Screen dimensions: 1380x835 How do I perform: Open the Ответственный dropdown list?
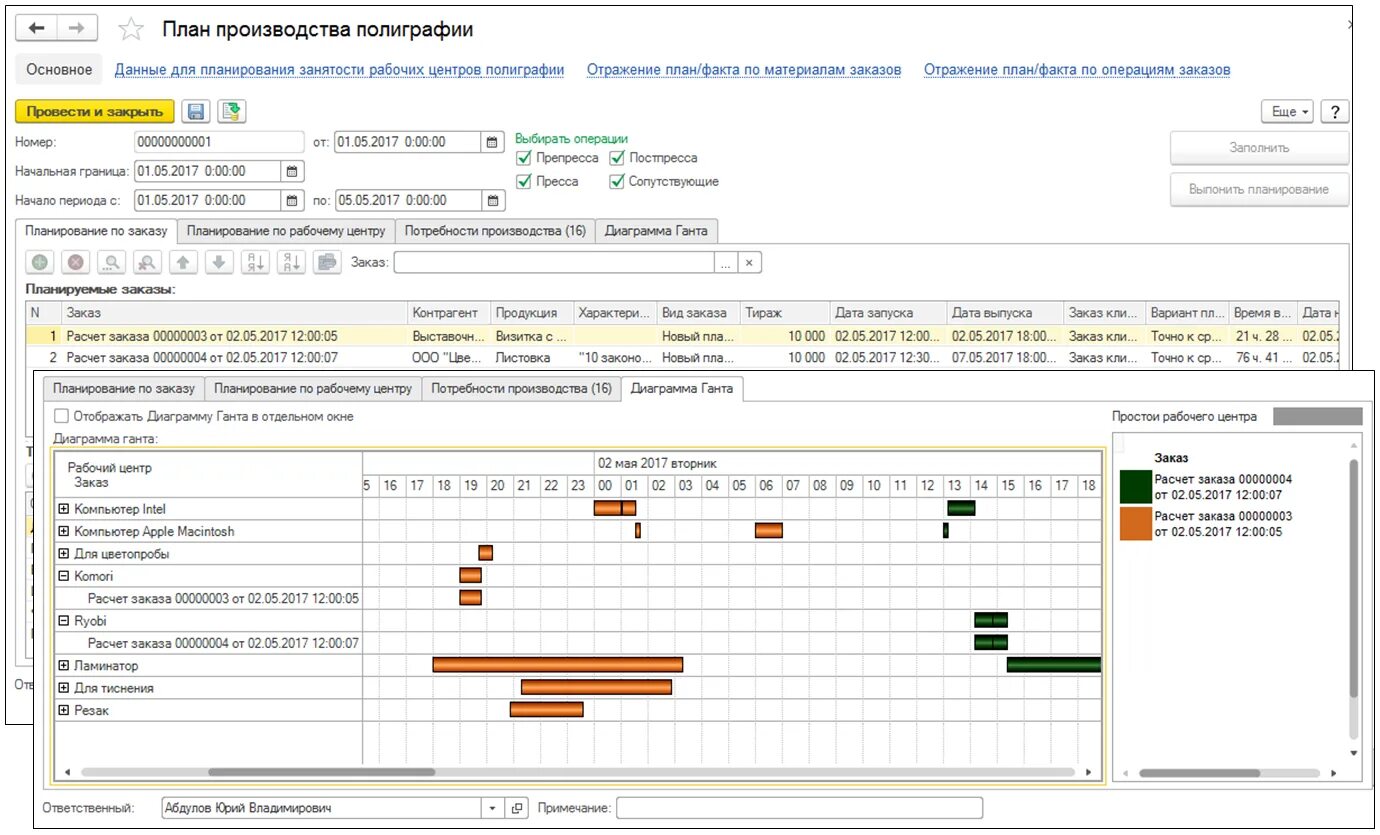click(x=492, y=808)
